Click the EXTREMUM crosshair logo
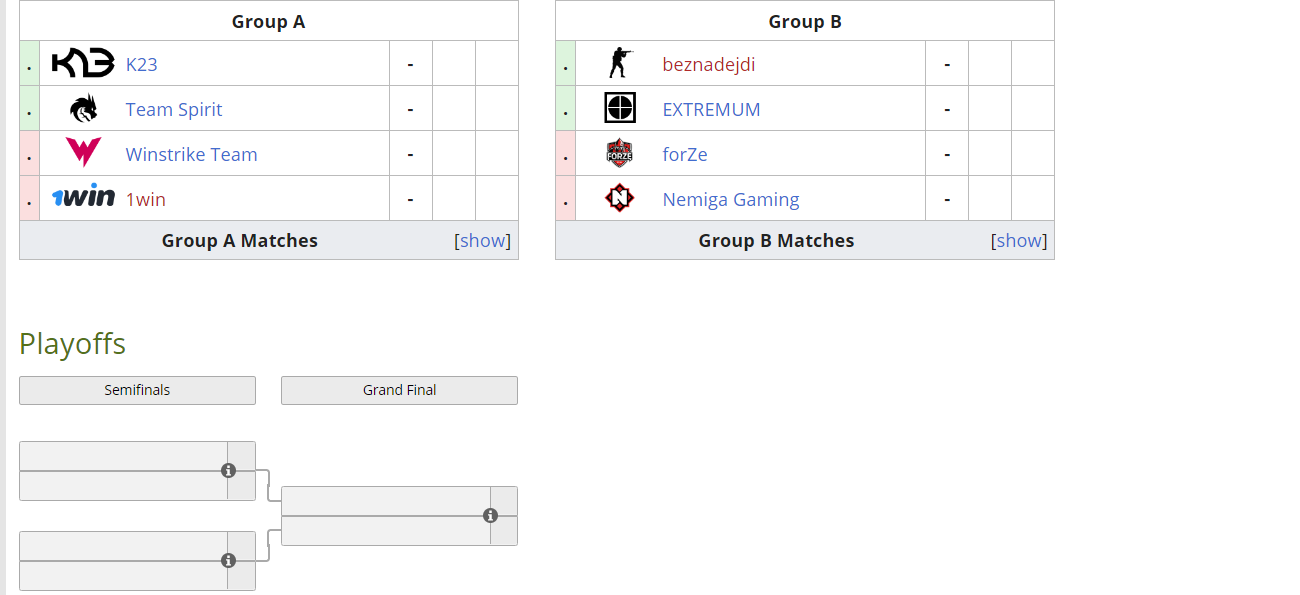1300x595 pixels. click(x=620, y=108)
